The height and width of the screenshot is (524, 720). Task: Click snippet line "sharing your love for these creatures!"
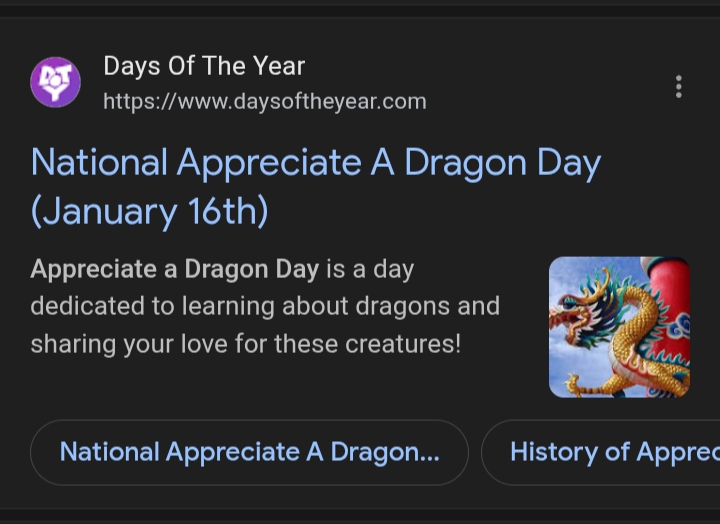245,343
